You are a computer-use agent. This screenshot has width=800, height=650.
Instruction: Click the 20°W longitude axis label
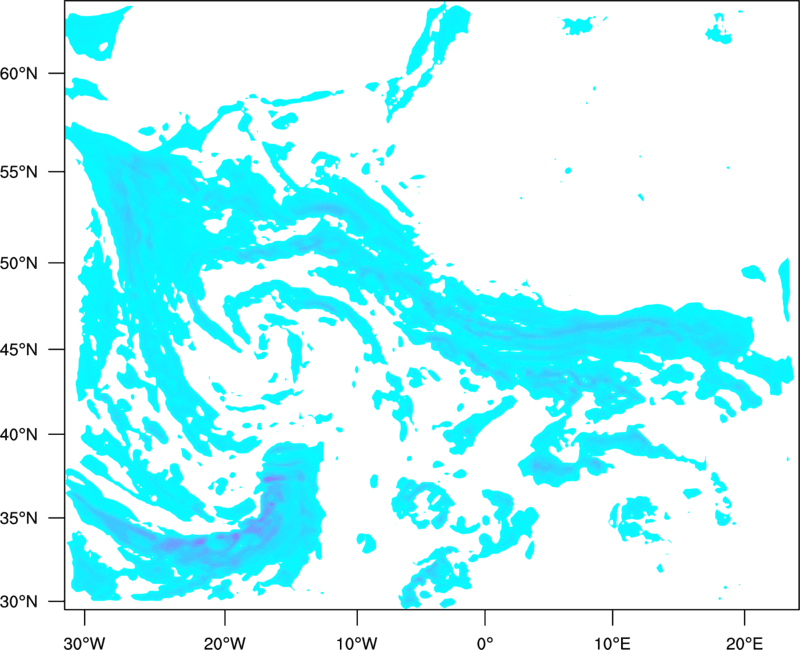(x=224, y=643)
